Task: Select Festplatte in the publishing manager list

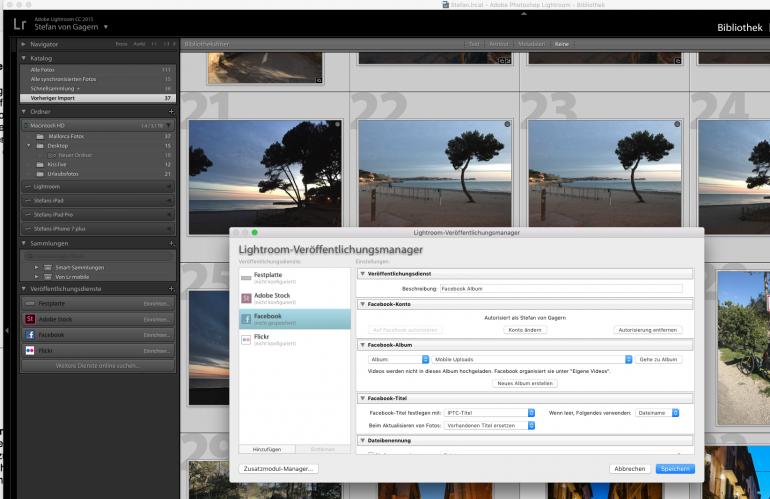Action: click(295, 278)
